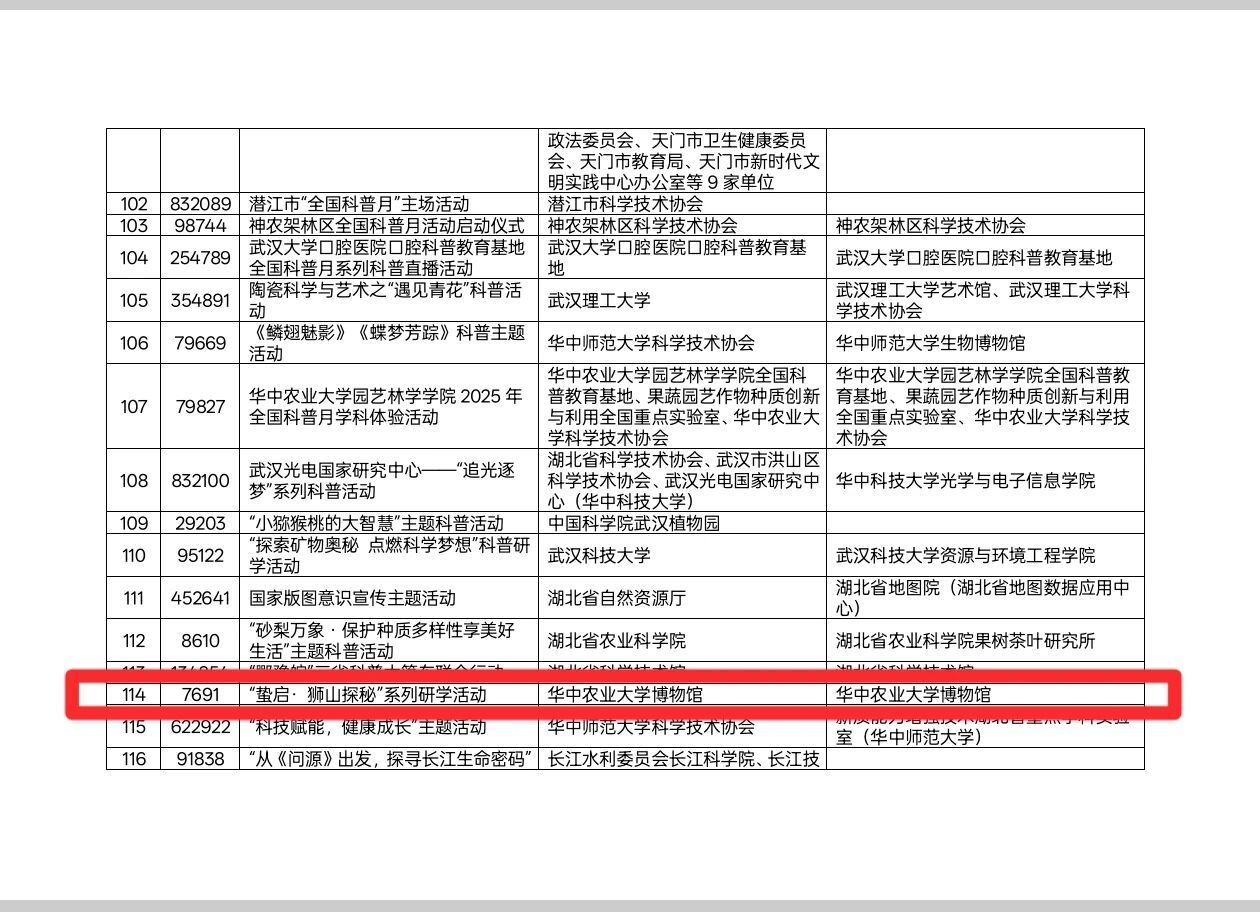Click 华中农业大学博物馆 in the last column
Screen dimensions: 1260x914
(913, 694)
